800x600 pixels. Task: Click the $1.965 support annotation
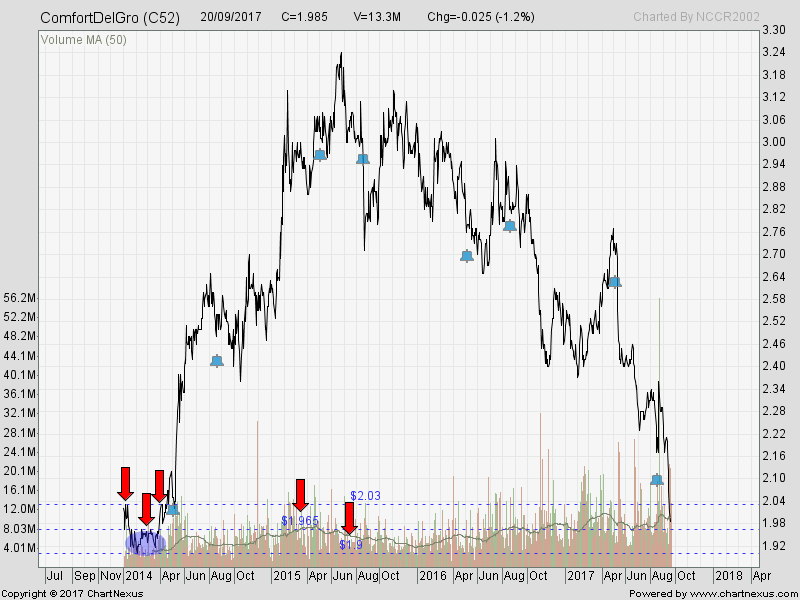(x=300, y=522)
